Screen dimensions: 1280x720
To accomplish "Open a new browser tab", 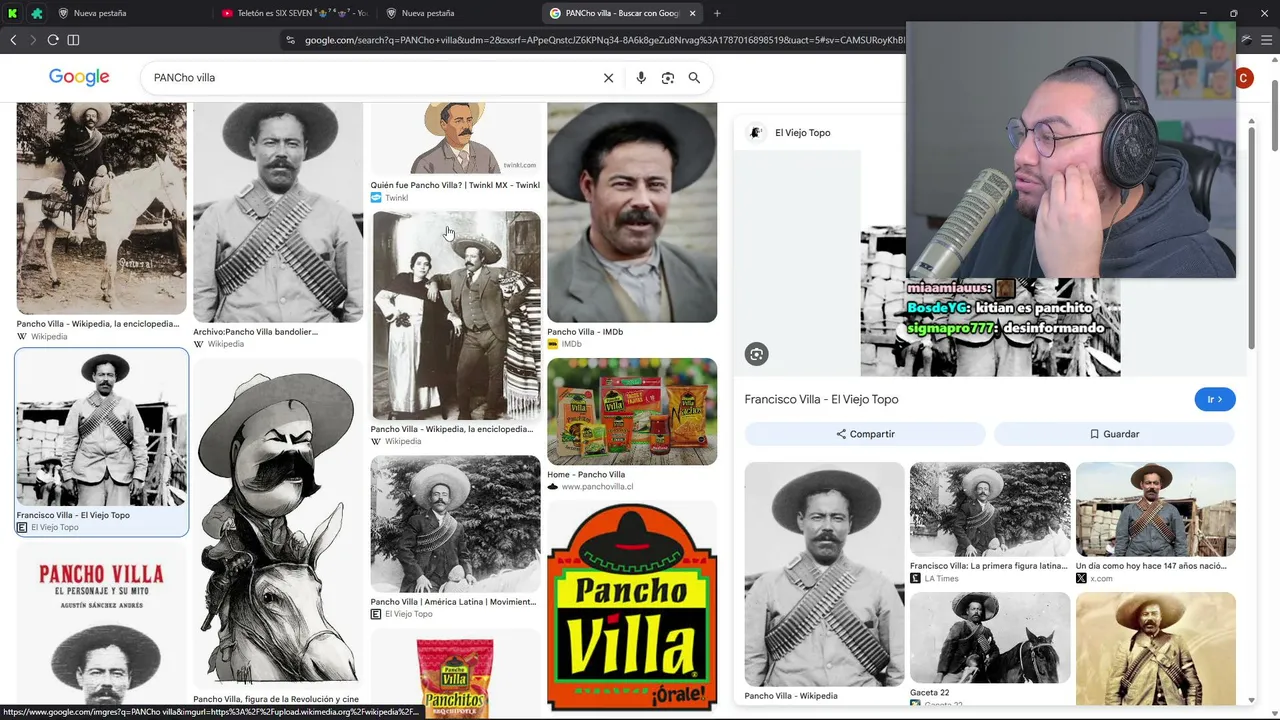I will click(x=717, y=13).
